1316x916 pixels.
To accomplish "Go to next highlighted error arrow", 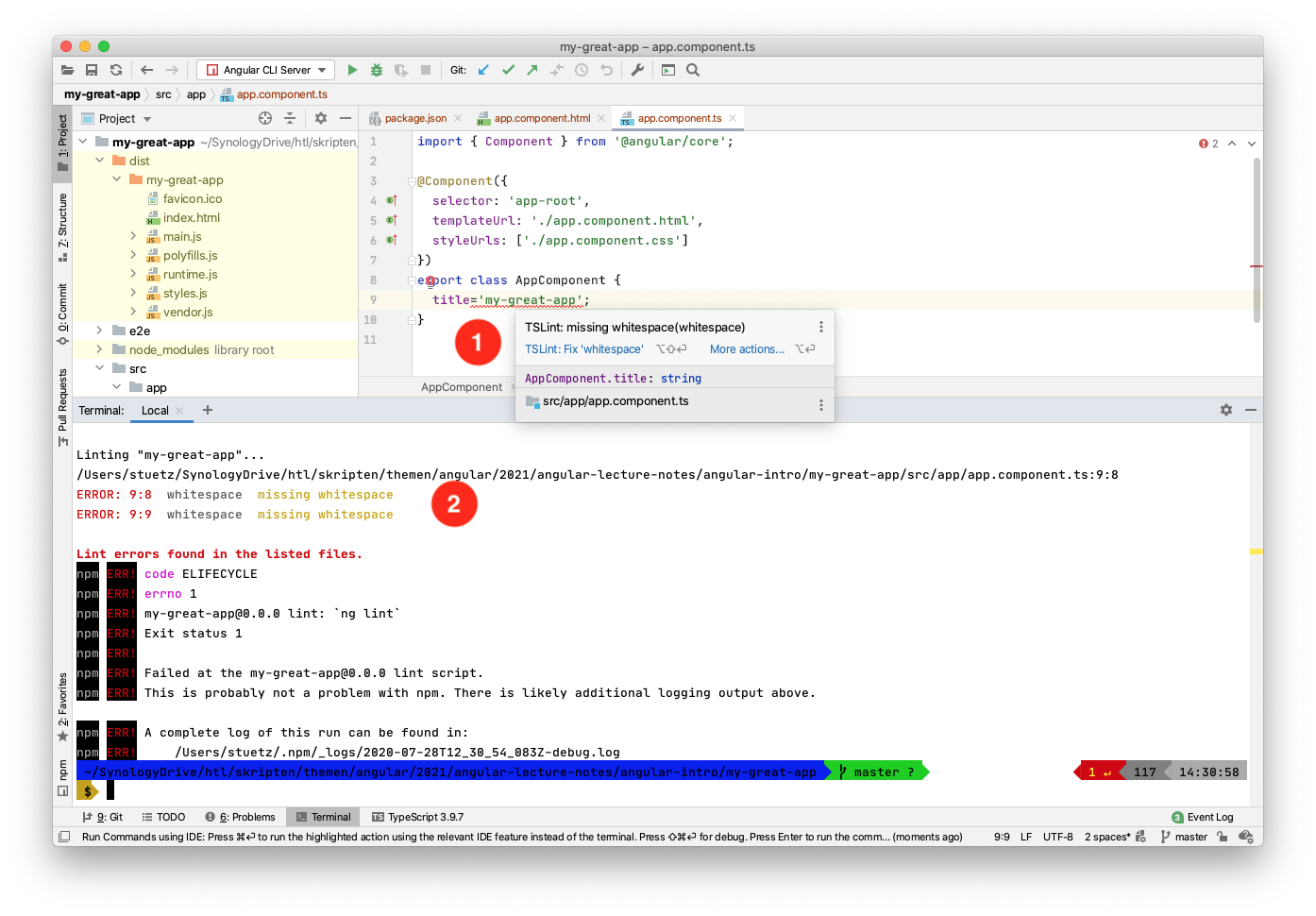I will [x=1252, y=144].
